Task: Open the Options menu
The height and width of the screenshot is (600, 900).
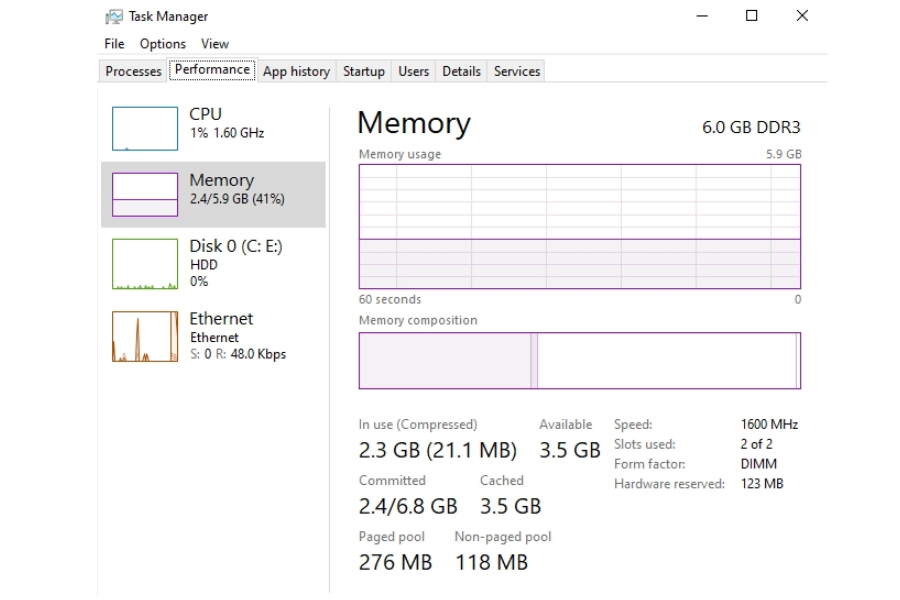Action: pos(162,44)
